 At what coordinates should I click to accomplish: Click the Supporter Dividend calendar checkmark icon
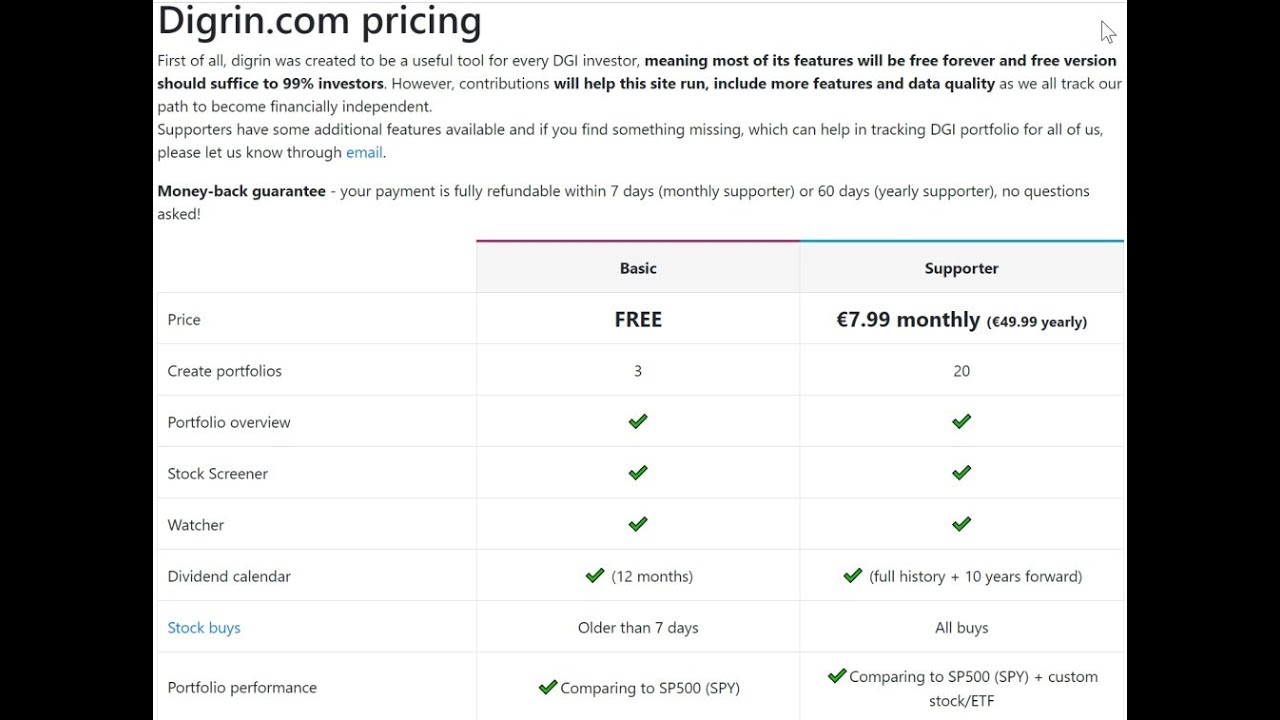pos(853,576)
